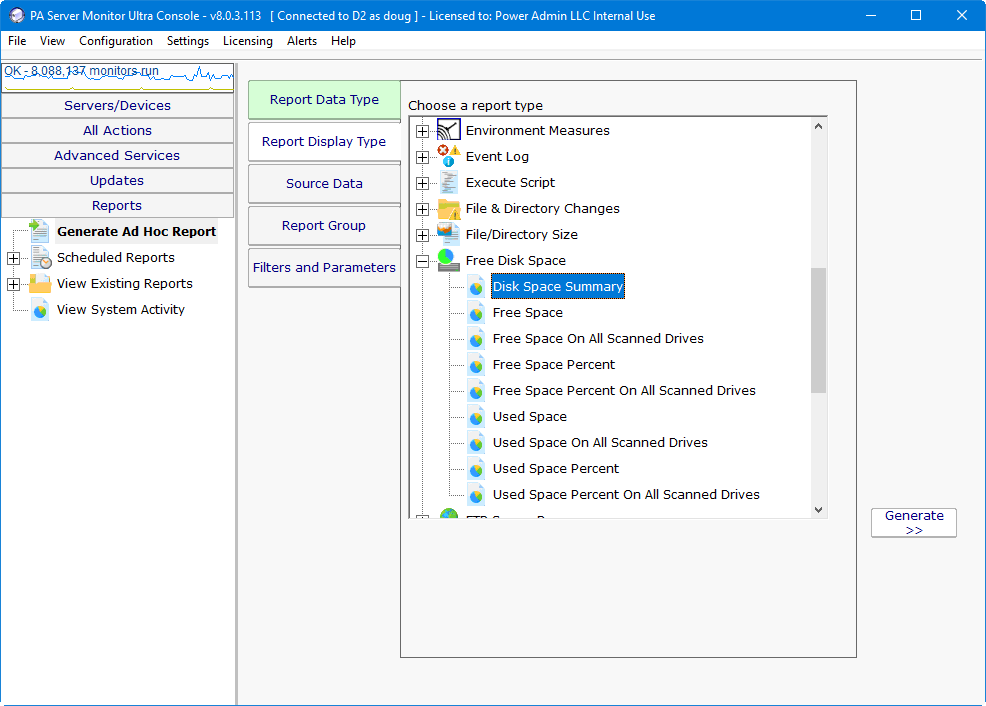Click the icon beside Used Space
The image size is (986, 706).
[476, 417]
